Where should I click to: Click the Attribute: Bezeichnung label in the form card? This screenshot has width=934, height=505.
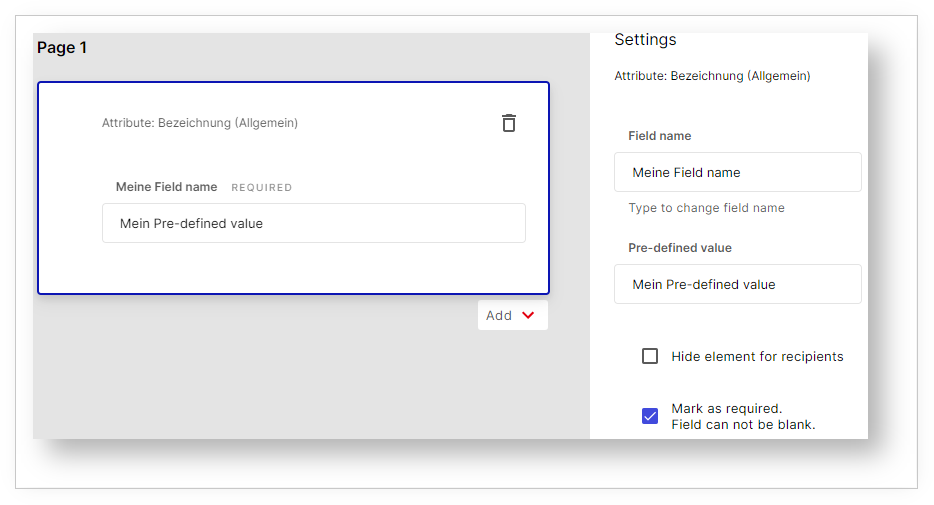click(200, 123)
